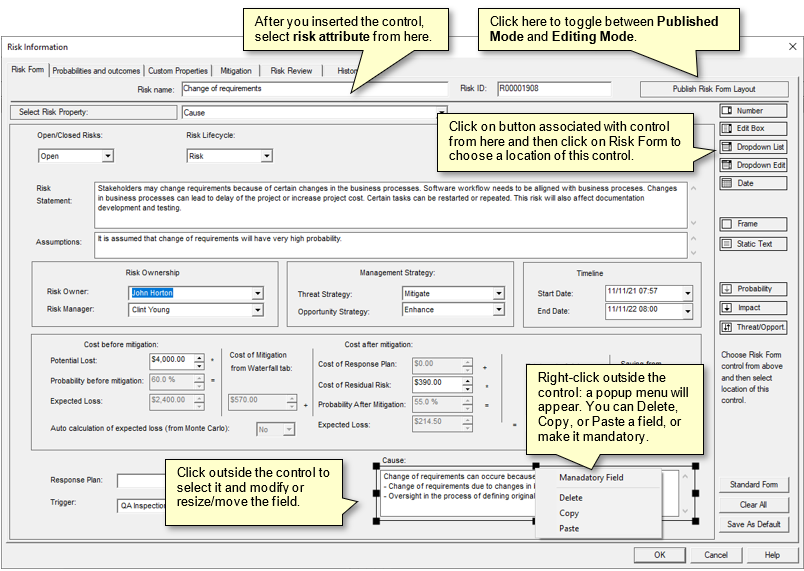This screenshot has width=804, height=571.
Task: Select the Static Text control button
Action: (x=753, y=244)
